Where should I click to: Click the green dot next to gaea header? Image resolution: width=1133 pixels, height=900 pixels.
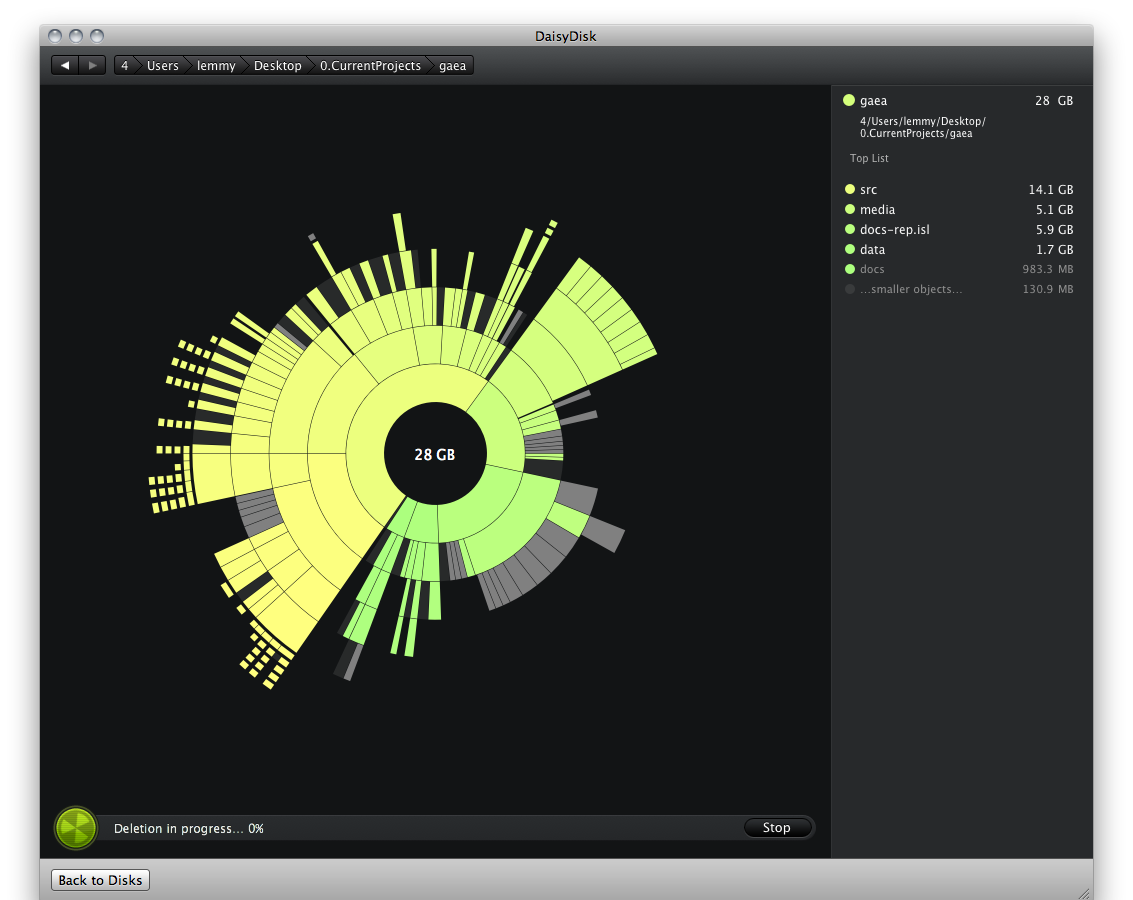point(848,100)
